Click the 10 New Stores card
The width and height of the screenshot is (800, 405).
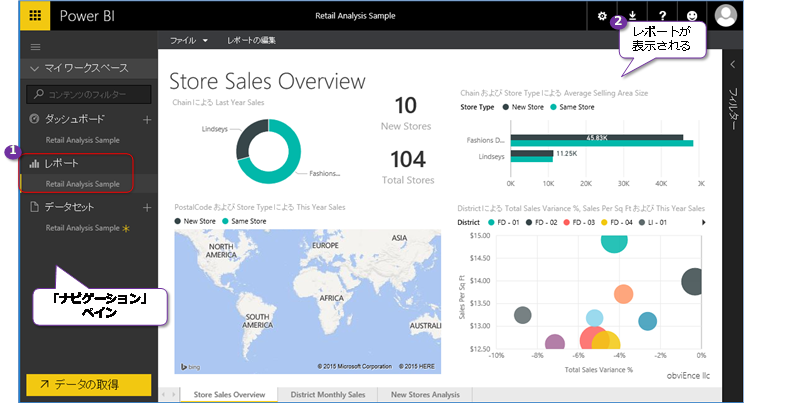coord(406,113)
